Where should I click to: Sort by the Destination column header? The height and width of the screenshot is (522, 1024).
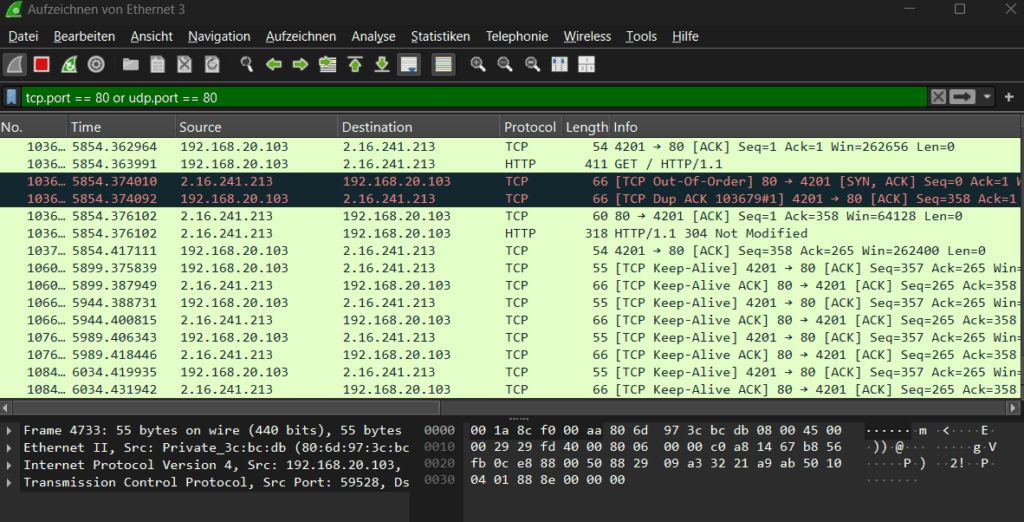click(x=420, y=127)
